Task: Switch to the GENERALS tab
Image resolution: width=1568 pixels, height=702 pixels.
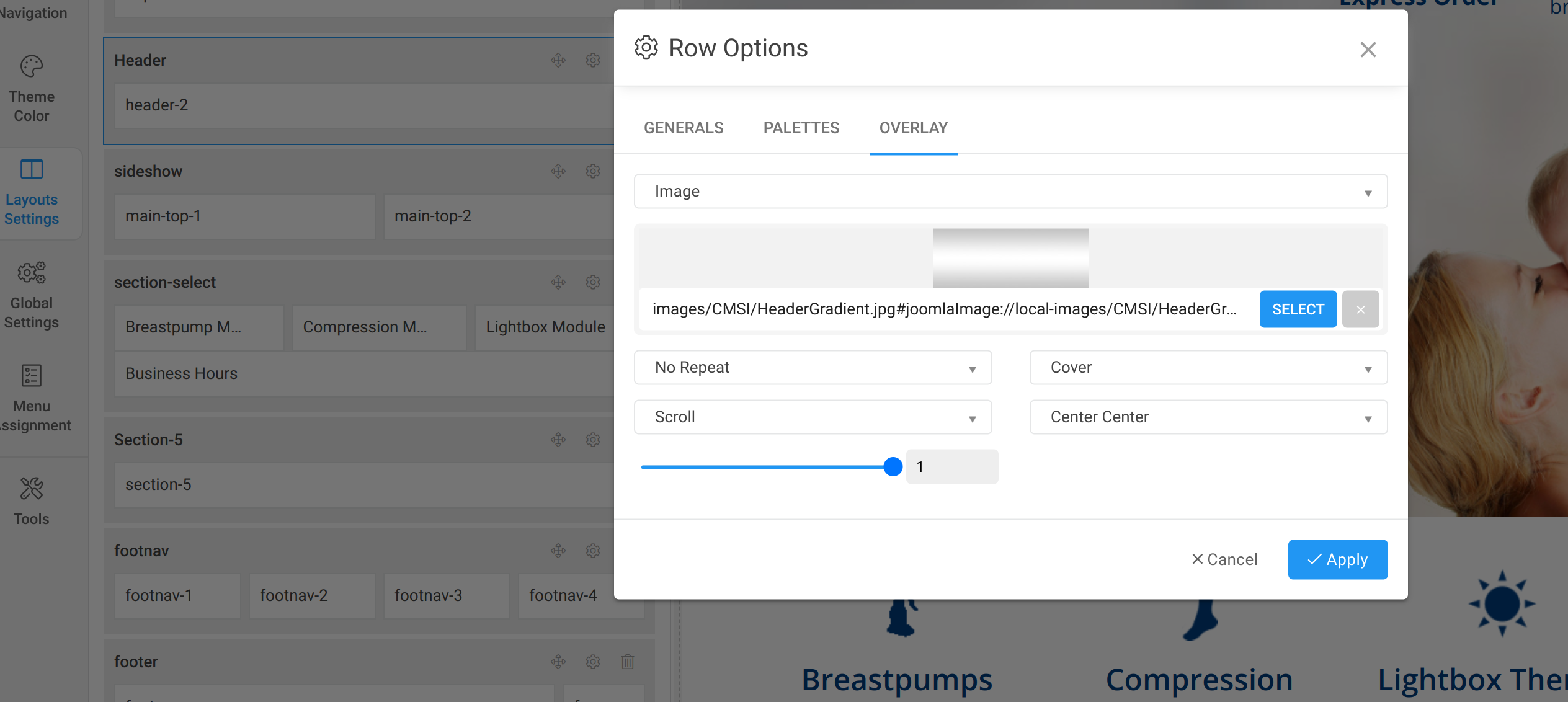Action: pos(684,128)
